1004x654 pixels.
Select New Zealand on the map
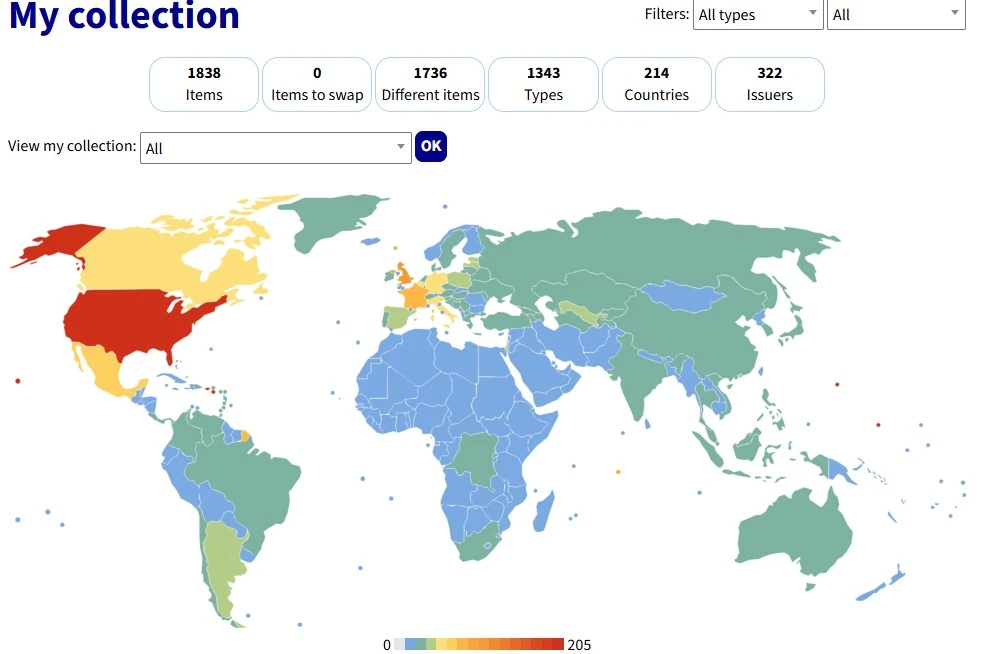(x=880, y=584)
